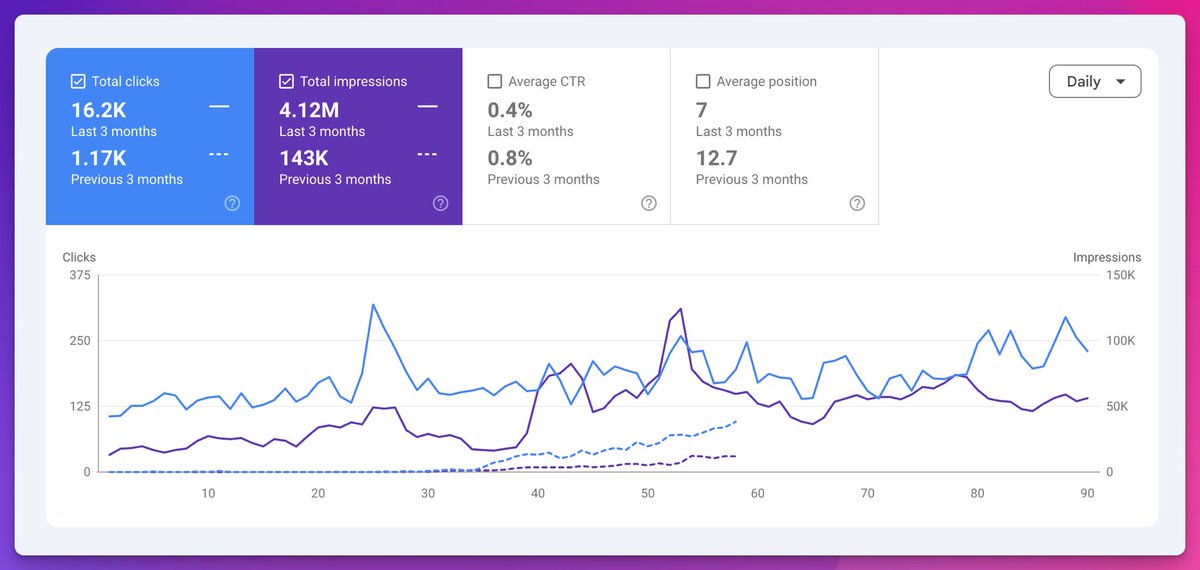Click the 250 clicks axis value
The image size is (1200, 570).
coord(78,341)
